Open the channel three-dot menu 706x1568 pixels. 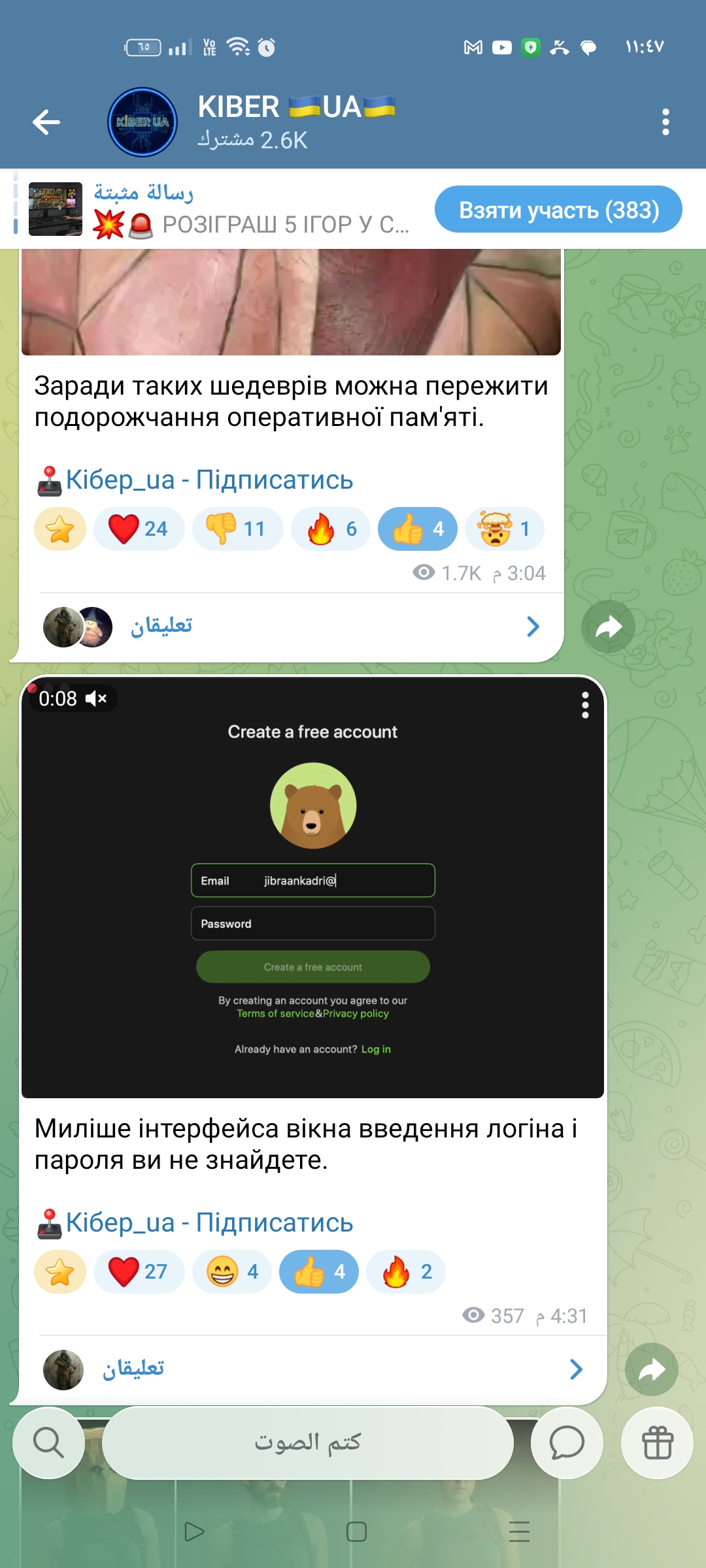click(x=665, y=122)
